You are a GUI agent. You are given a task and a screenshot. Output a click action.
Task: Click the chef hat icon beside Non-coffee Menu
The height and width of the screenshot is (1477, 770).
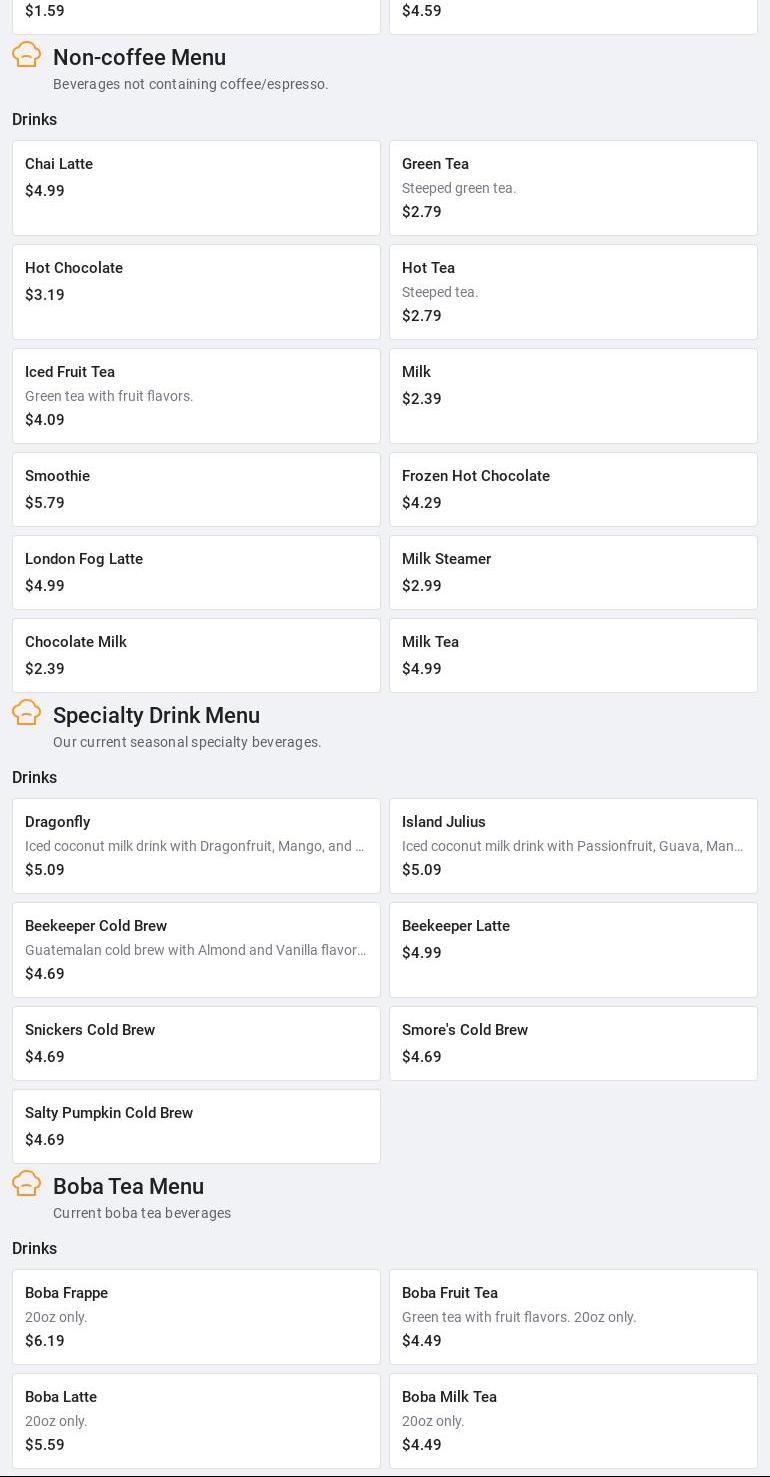(x=27, y=54)
